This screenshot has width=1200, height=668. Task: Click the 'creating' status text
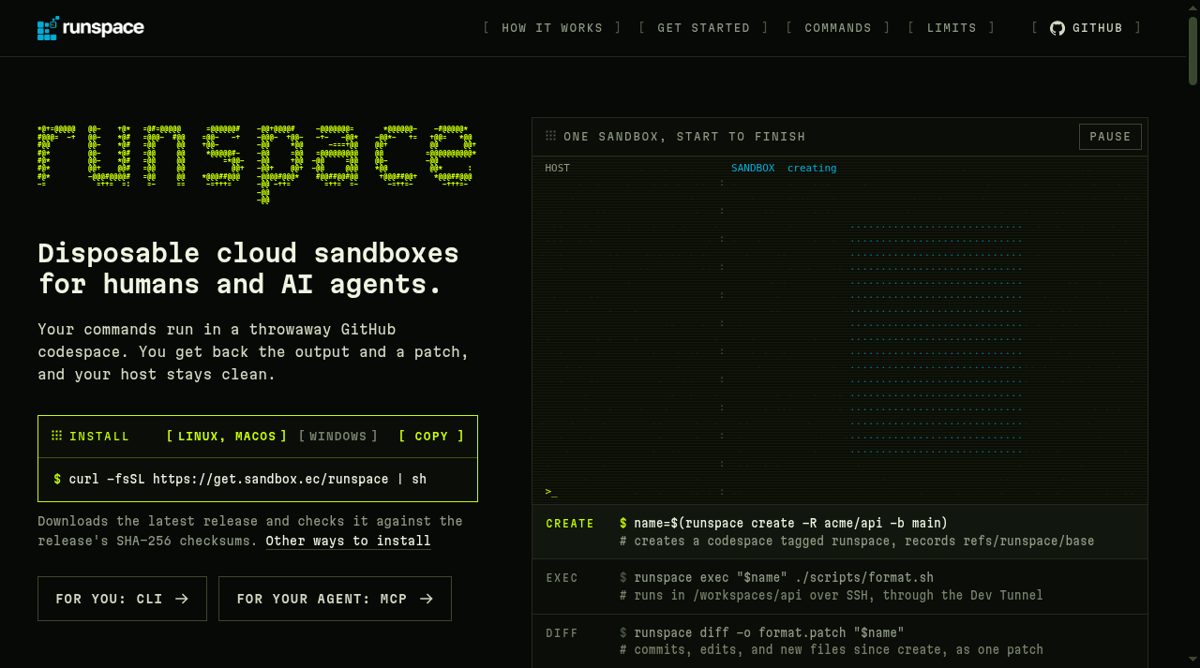812,168
